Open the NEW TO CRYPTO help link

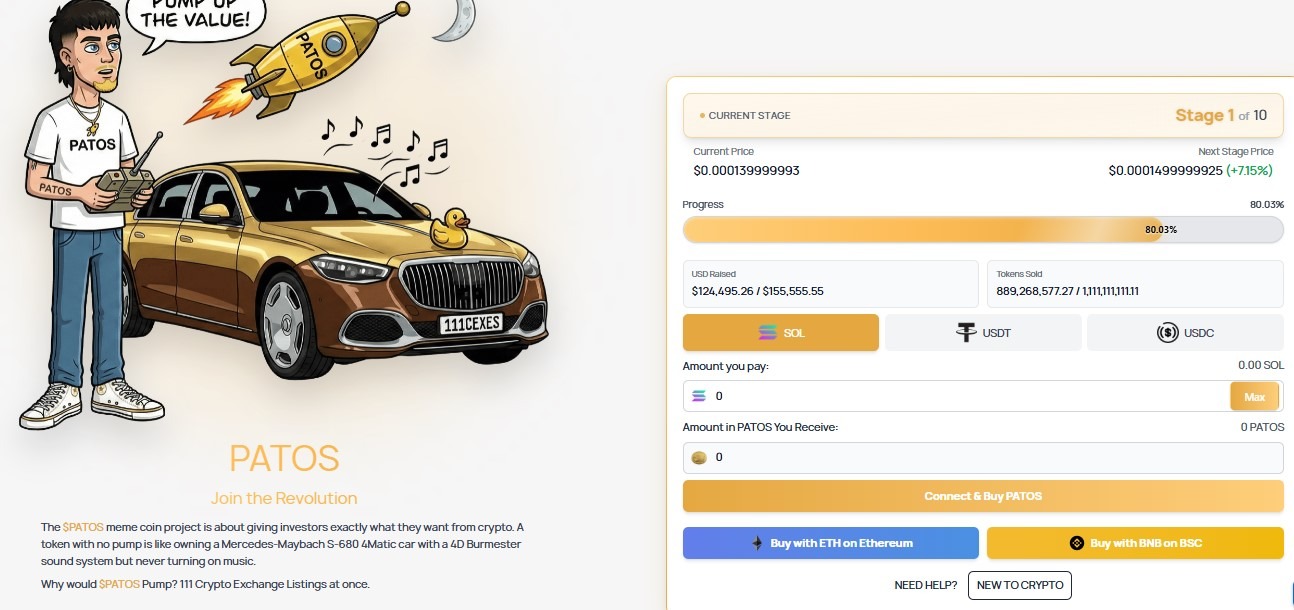click(x=1019, y=585)
